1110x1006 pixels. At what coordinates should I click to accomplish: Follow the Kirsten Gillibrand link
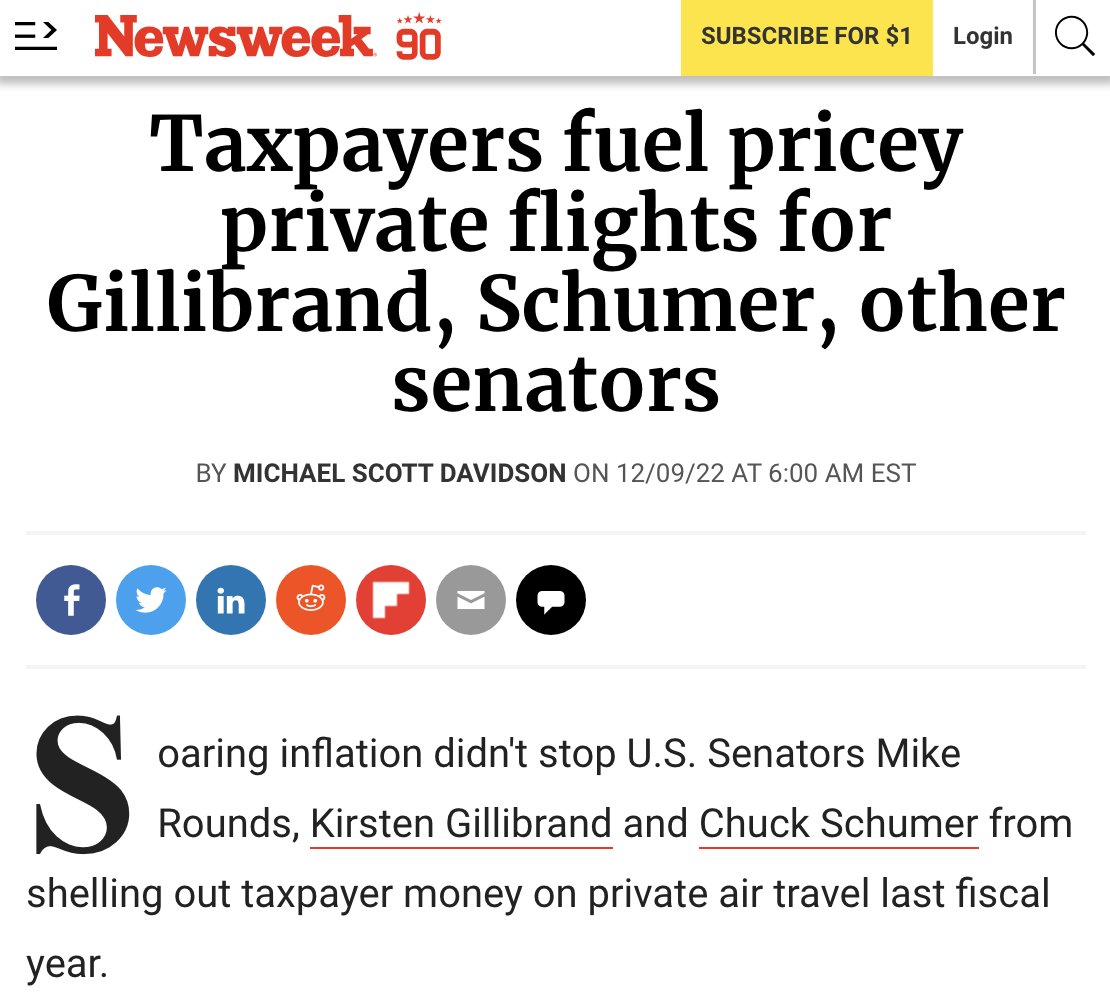tap(461, 824)
